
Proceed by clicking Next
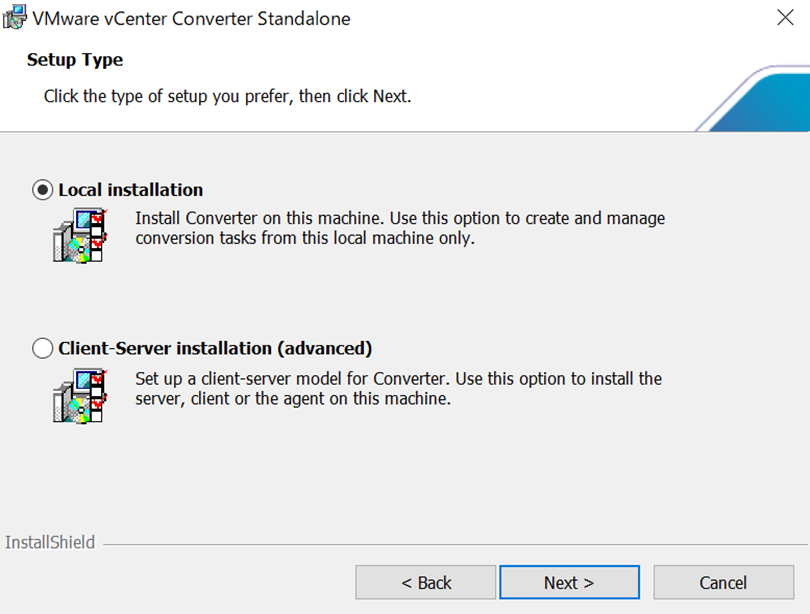pyautogui.click(x=569, y=582)
